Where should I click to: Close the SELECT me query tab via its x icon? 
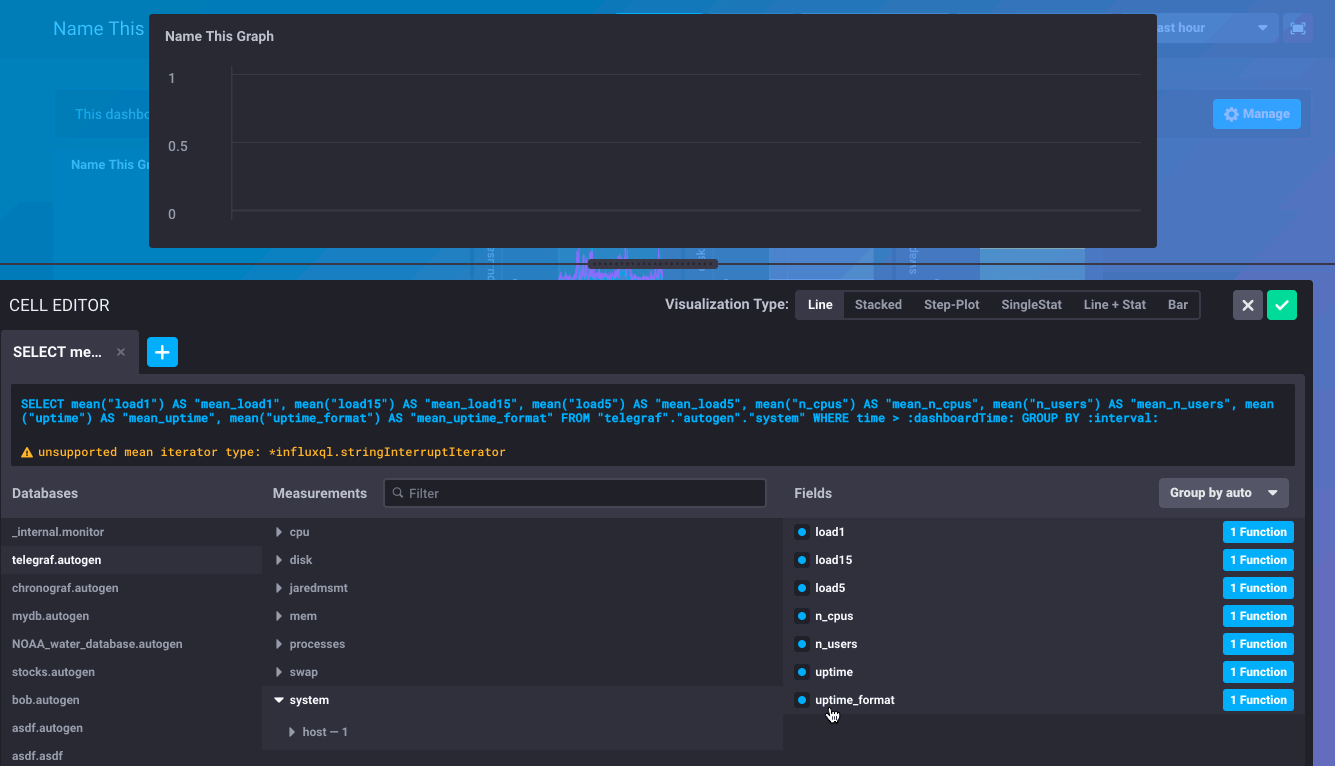[x=120, y=352]
